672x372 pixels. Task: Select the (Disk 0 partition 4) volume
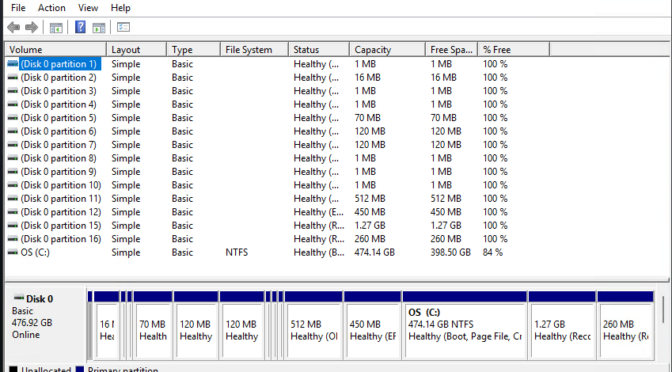(x=58, y=105)
